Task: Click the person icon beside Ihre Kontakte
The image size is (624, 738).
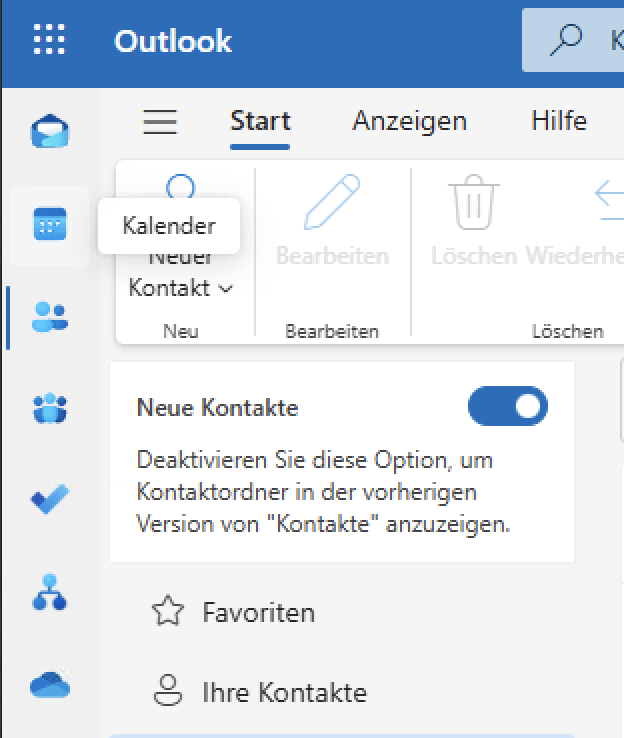Action: click(x=168, y=690)
